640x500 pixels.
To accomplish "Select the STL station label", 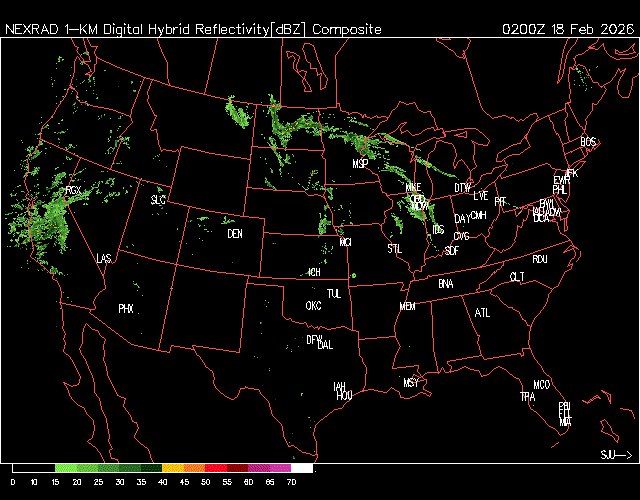I will [395, 248].
